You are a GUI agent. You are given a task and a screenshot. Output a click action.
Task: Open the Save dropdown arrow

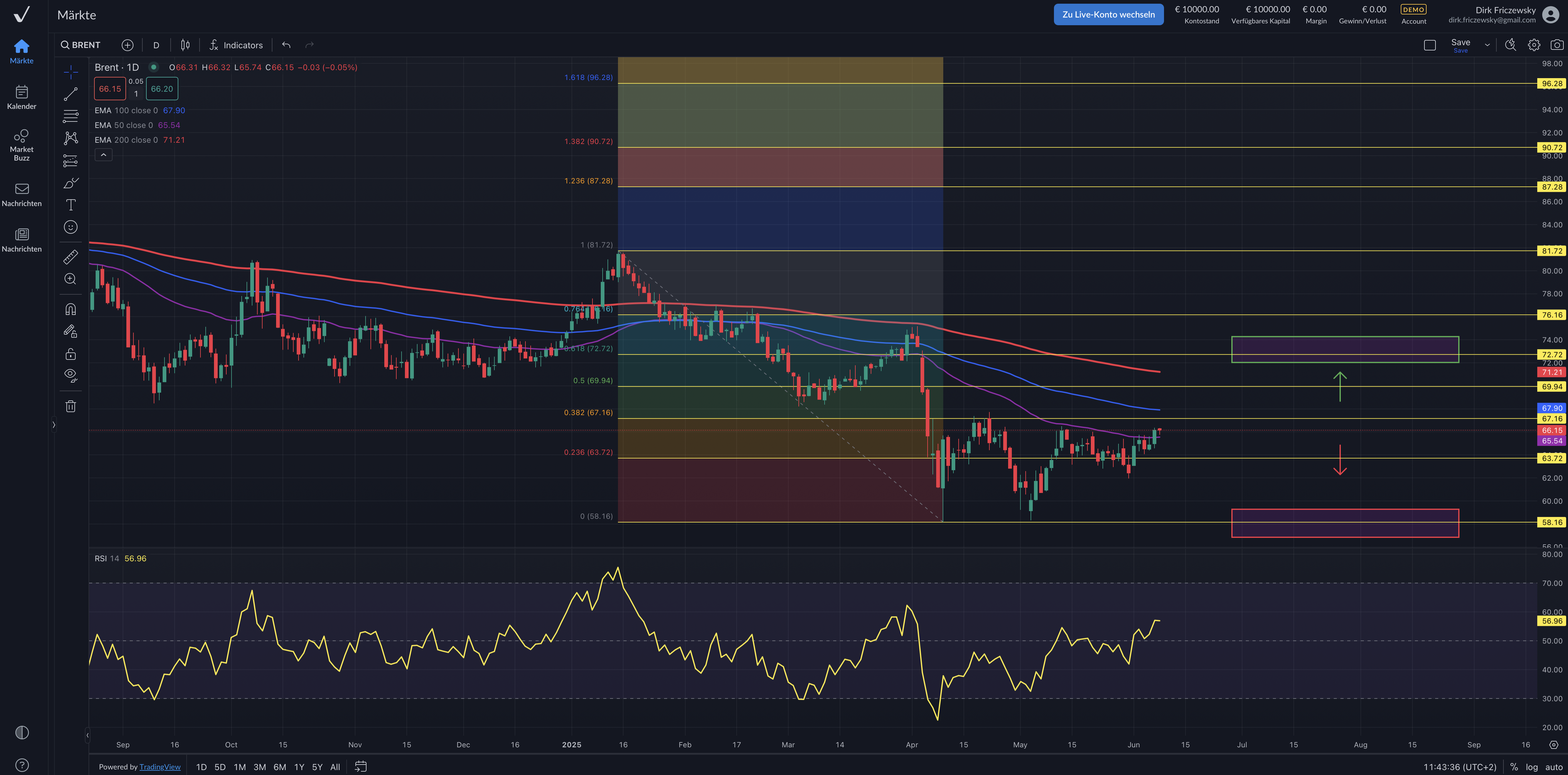pos(1487,45)
